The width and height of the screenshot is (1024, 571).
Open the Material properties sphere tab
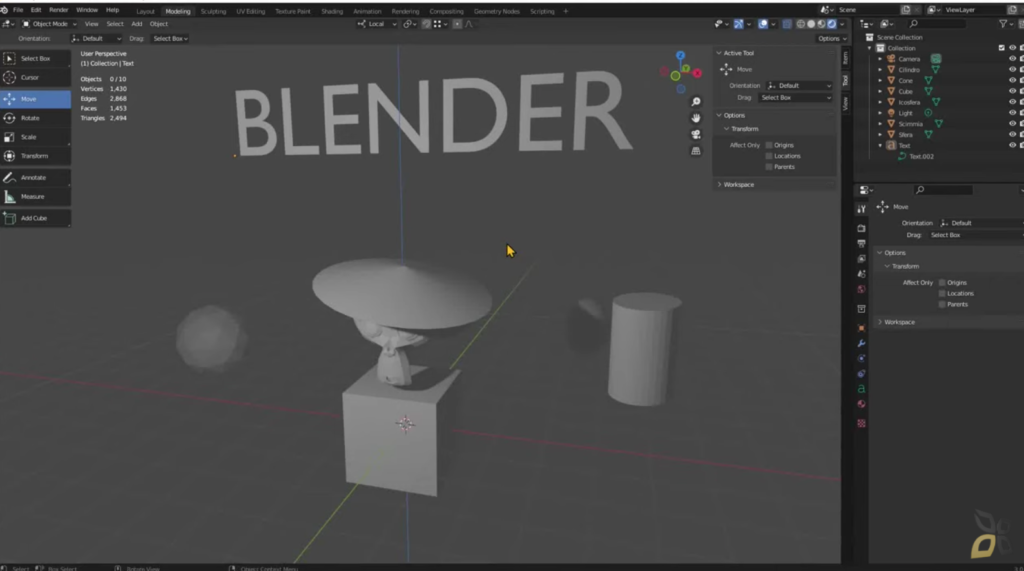[861, 404]
